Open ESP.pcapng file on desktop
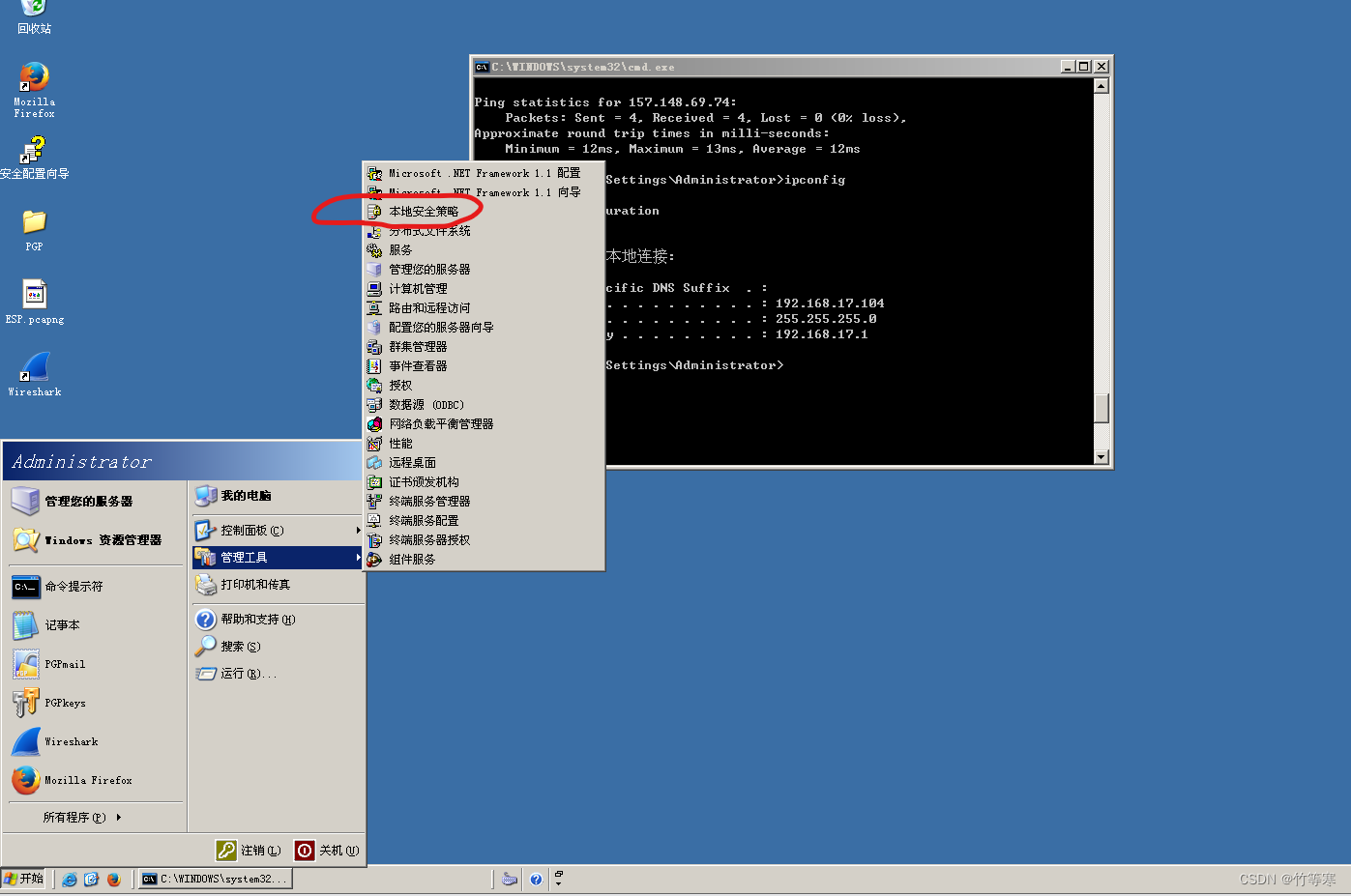Screen dimensions: 1351x896 [x=34, y=303]
